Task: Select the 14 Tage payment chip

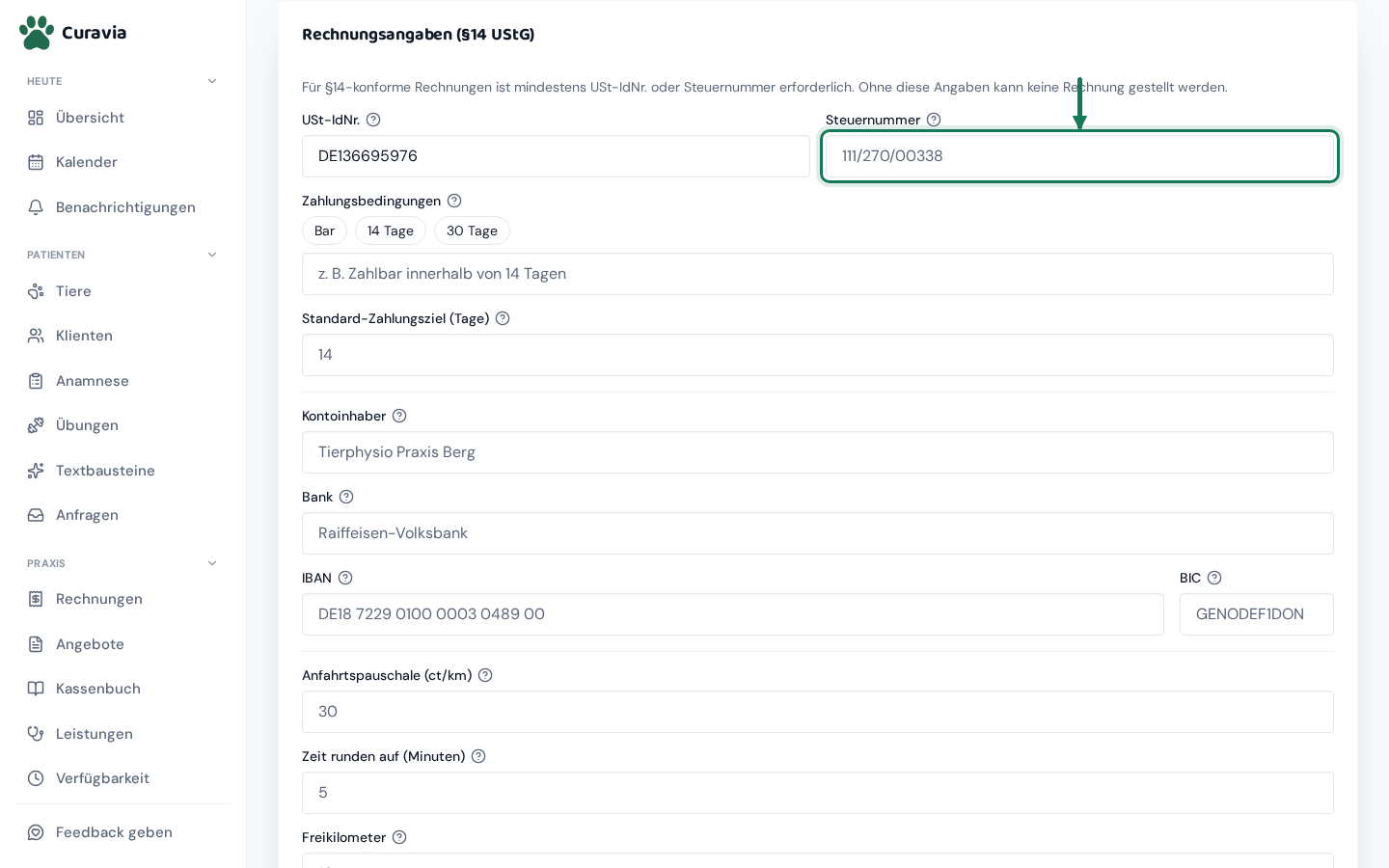Action: click(391, 231)
